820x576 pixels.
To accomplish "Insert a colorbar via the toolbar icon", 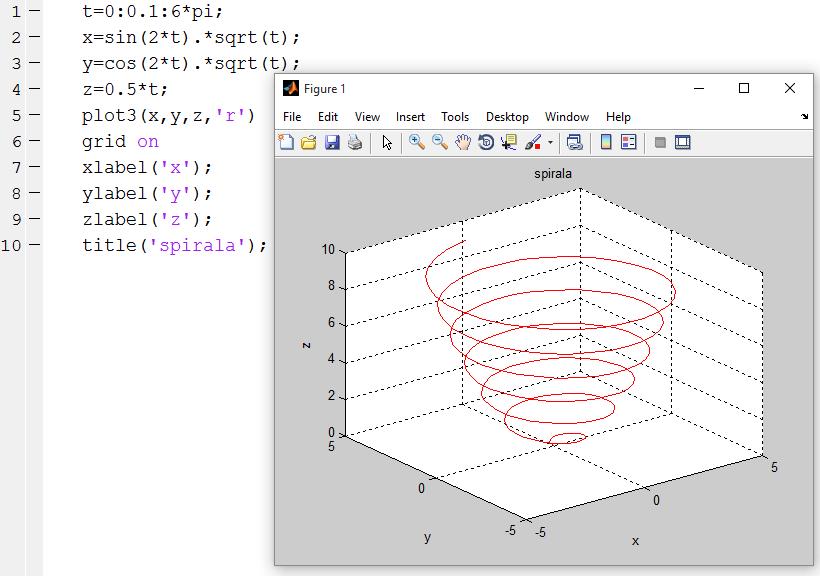I will pos(606,142).
